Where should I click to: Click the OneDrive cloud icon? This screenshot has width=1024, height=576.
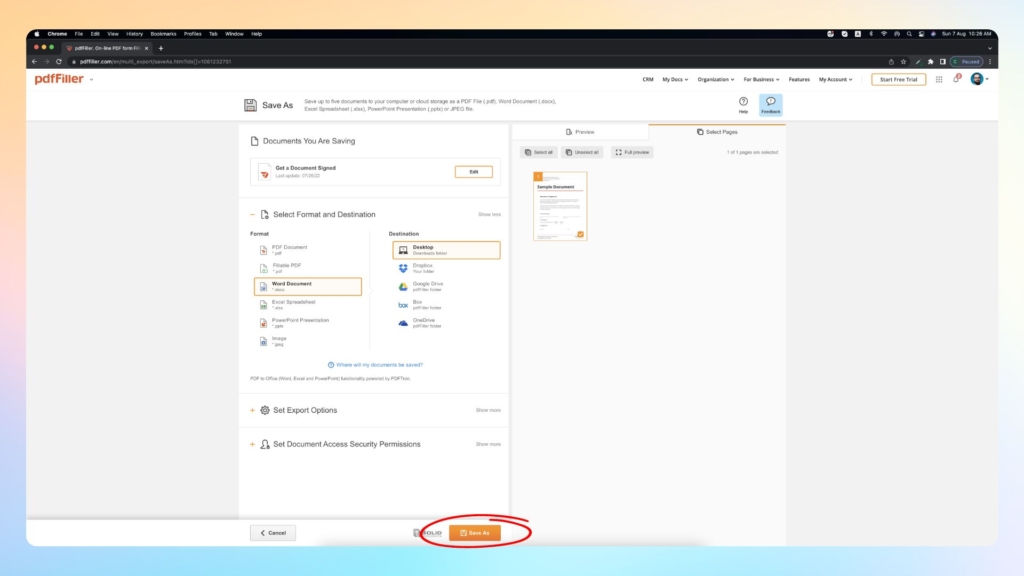[x=403, y=323]
